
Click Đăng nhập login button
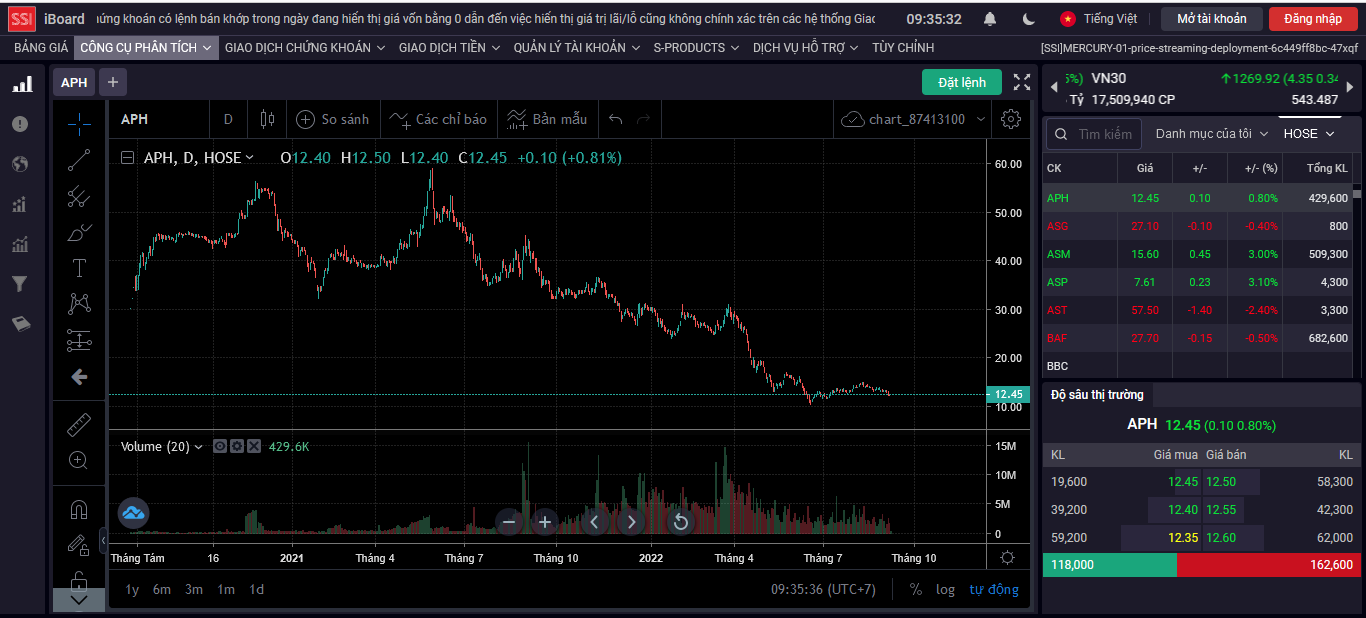(x=1313, y=19)
